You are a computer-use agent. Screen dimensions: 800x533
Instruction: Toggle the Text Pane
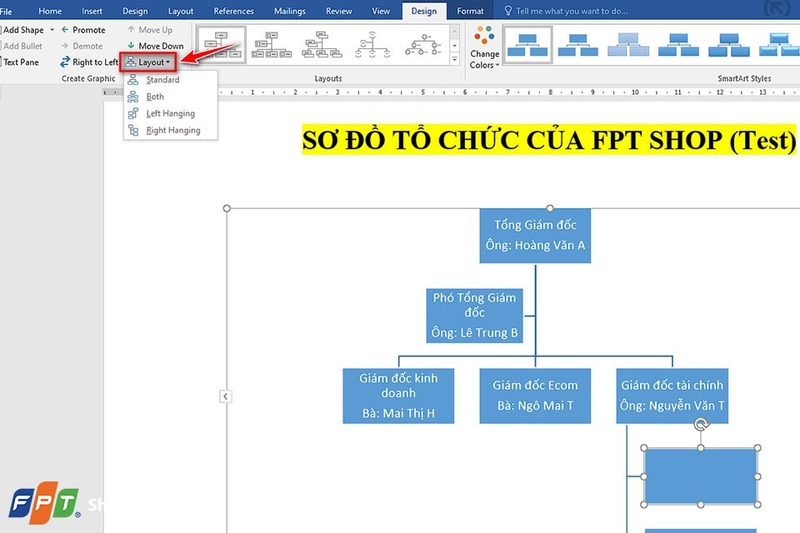coord(20,62)
